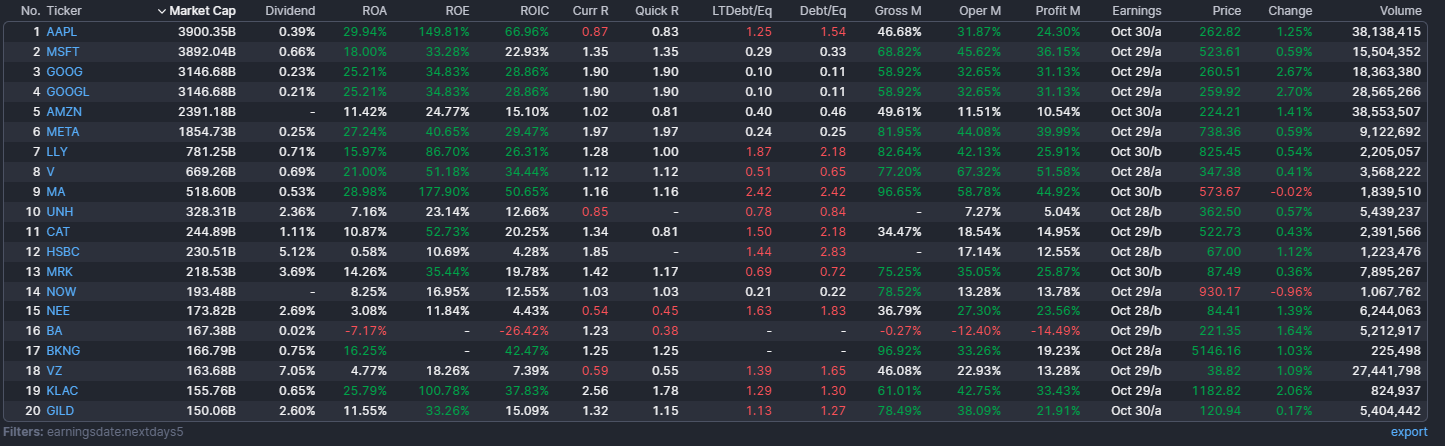Select MRK dividend 3.69%
The image size is (1445, 446).
click(296, 271)
